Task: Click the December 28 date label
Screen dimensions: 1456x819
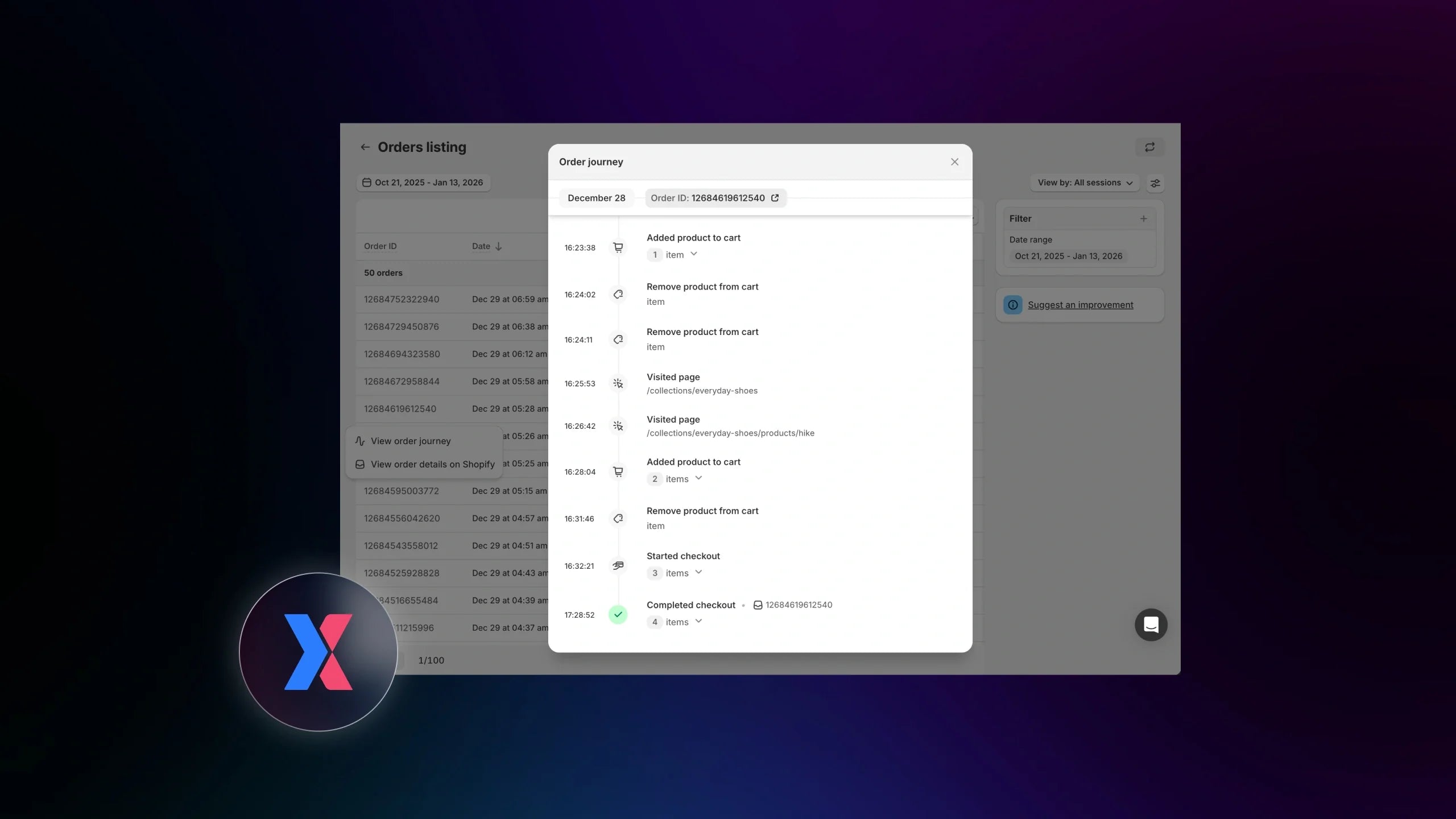Action: point(596,198)
